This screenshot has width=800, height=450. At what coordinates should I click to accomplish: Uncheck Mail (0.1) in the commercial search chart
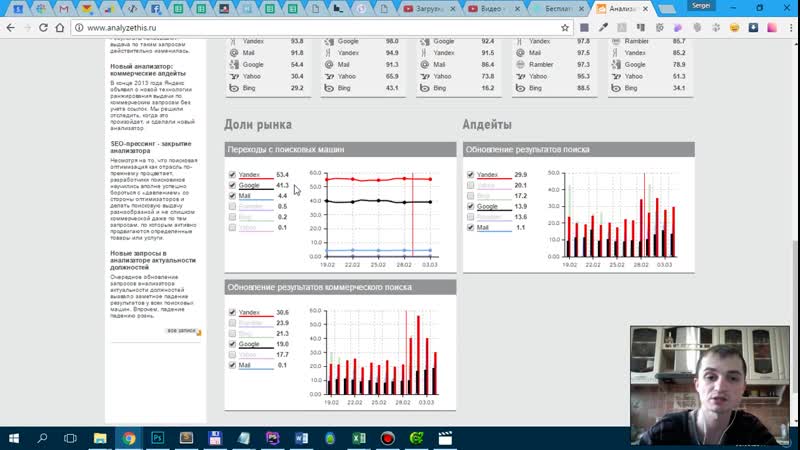(x=232, y=365)
